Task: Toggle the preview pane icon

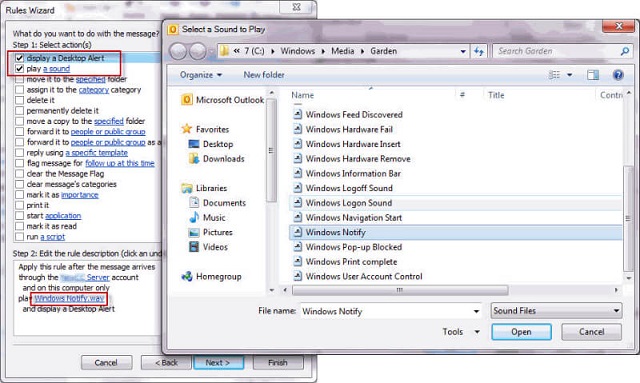Action: click(x=593, y=75)
